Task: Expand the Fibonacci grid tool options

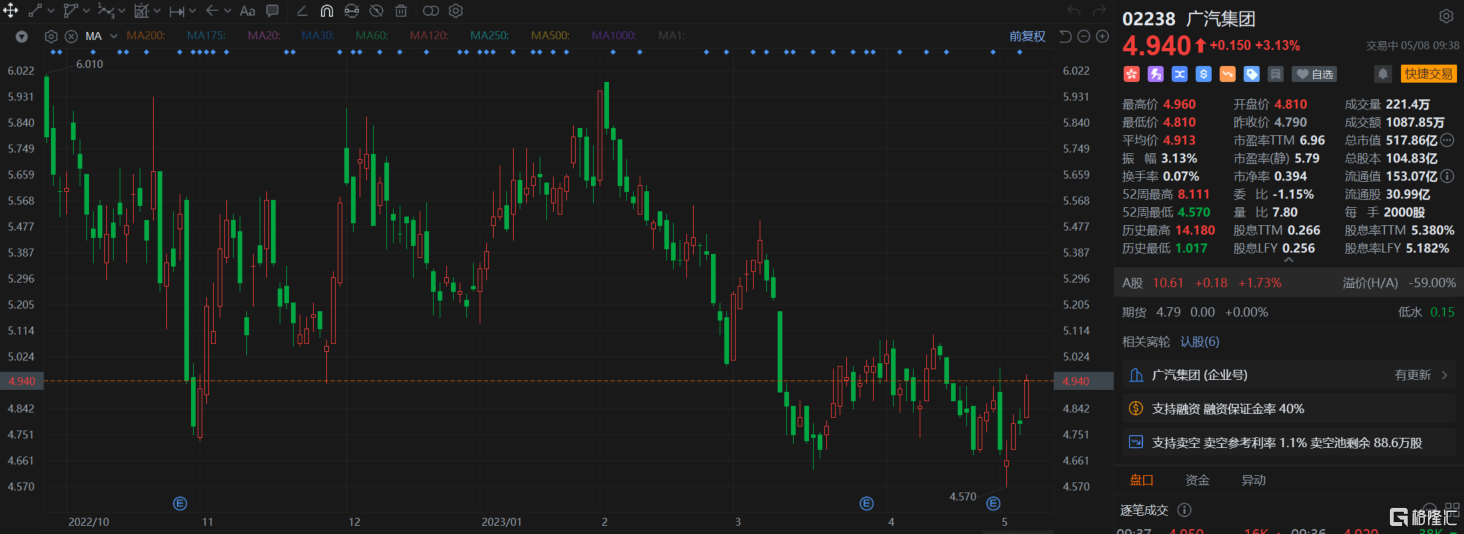Action: [157, 12]
